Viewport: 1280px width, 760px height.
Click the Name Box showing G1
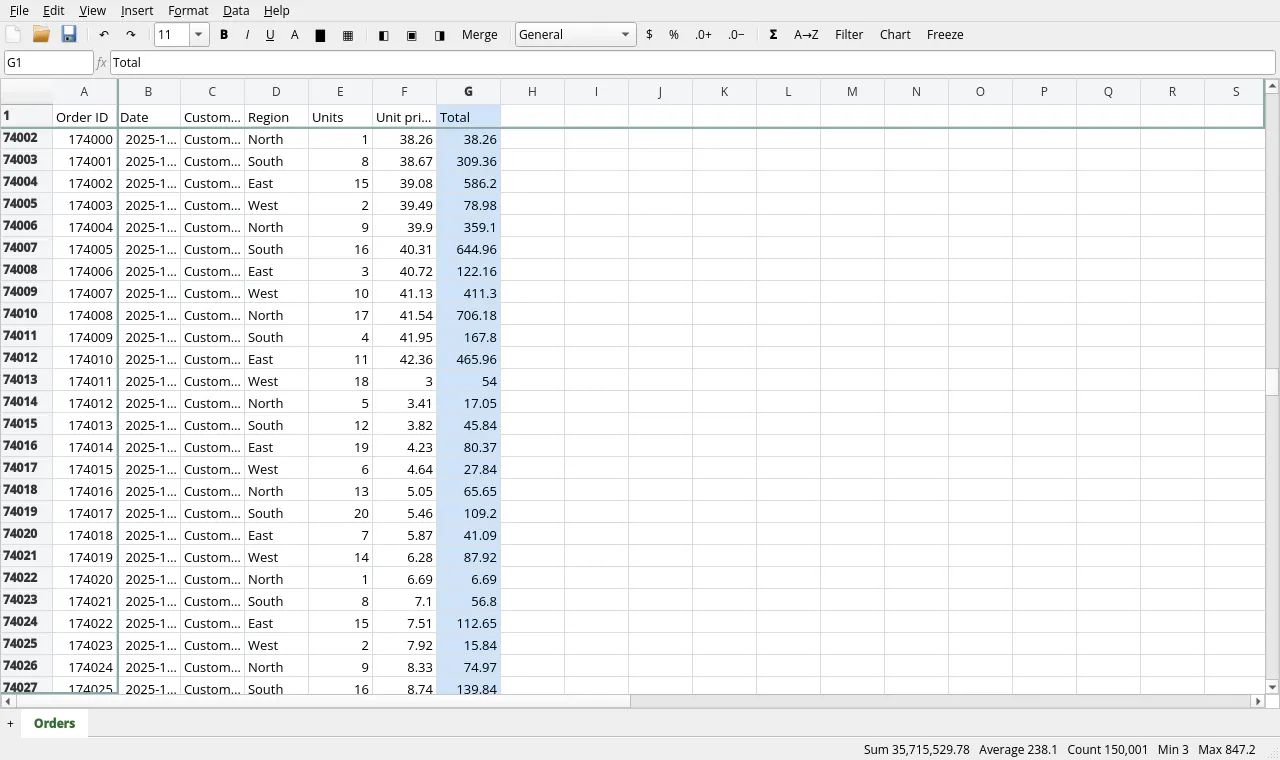click(49, 62)
